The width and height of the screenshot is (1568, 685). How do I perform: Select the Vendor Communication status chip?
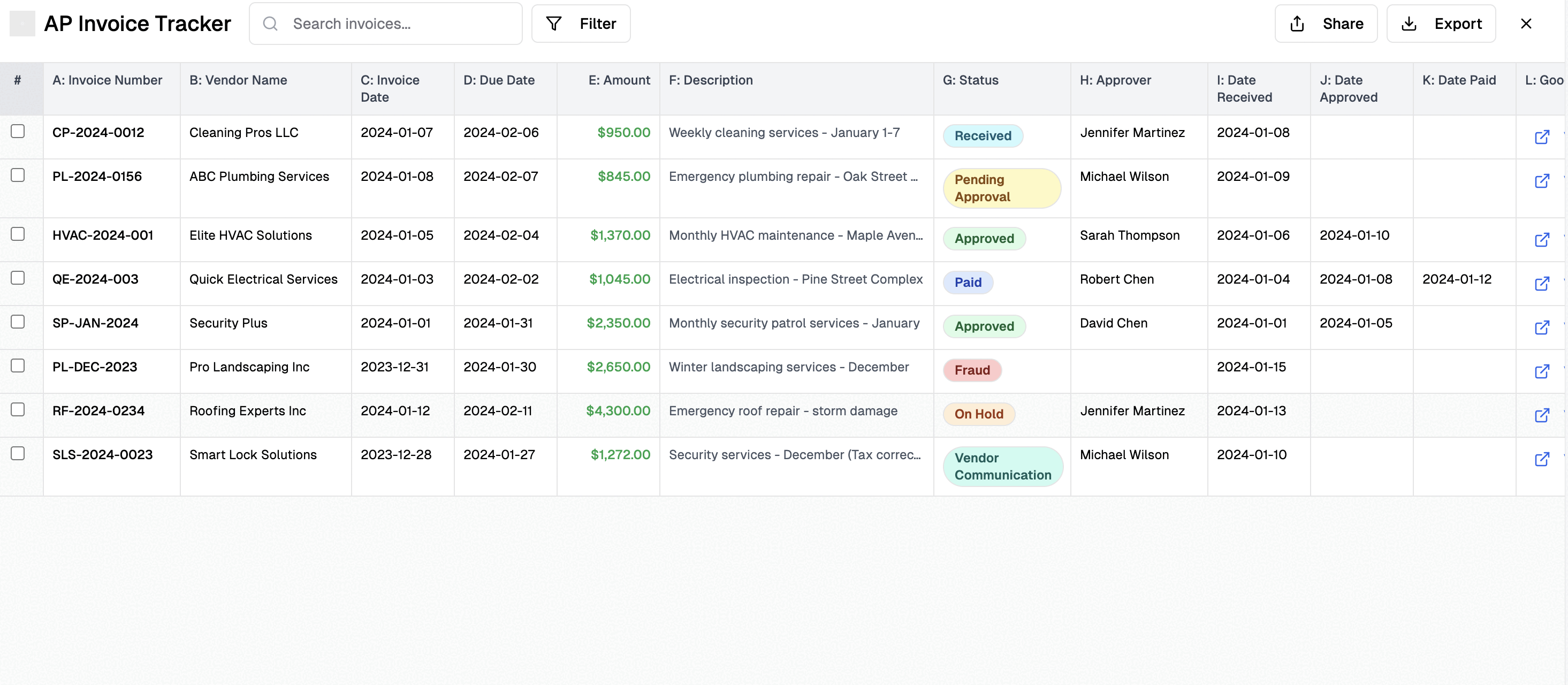[1002, 466]
